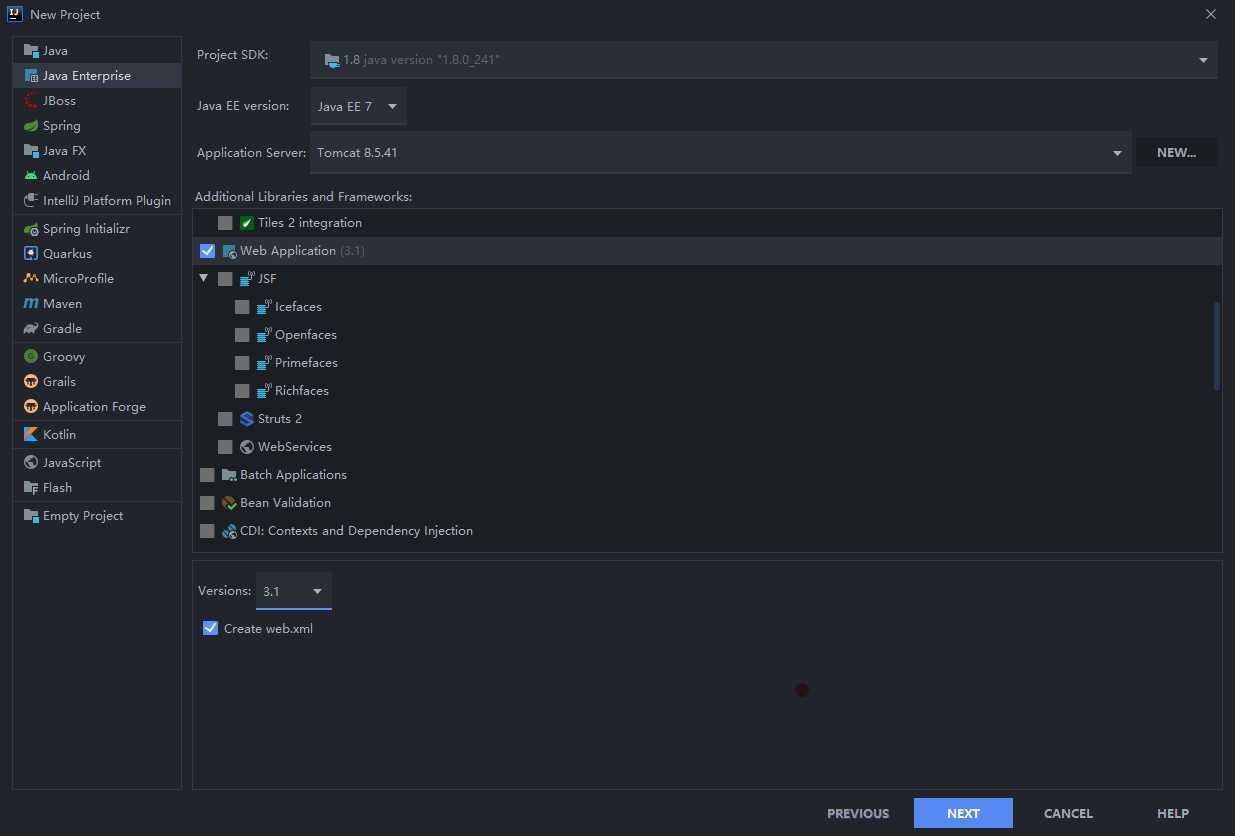Open the Java EE version dropdown

coord(358,106)
